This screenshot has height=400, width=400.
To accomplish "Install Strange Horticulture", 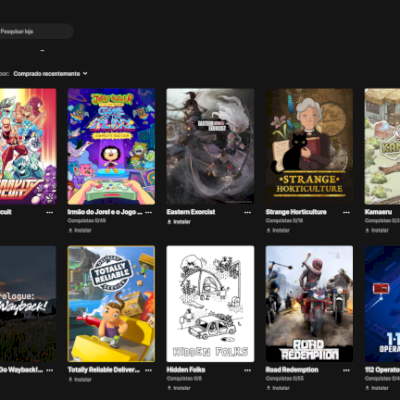I will click(x=278, y=230).
